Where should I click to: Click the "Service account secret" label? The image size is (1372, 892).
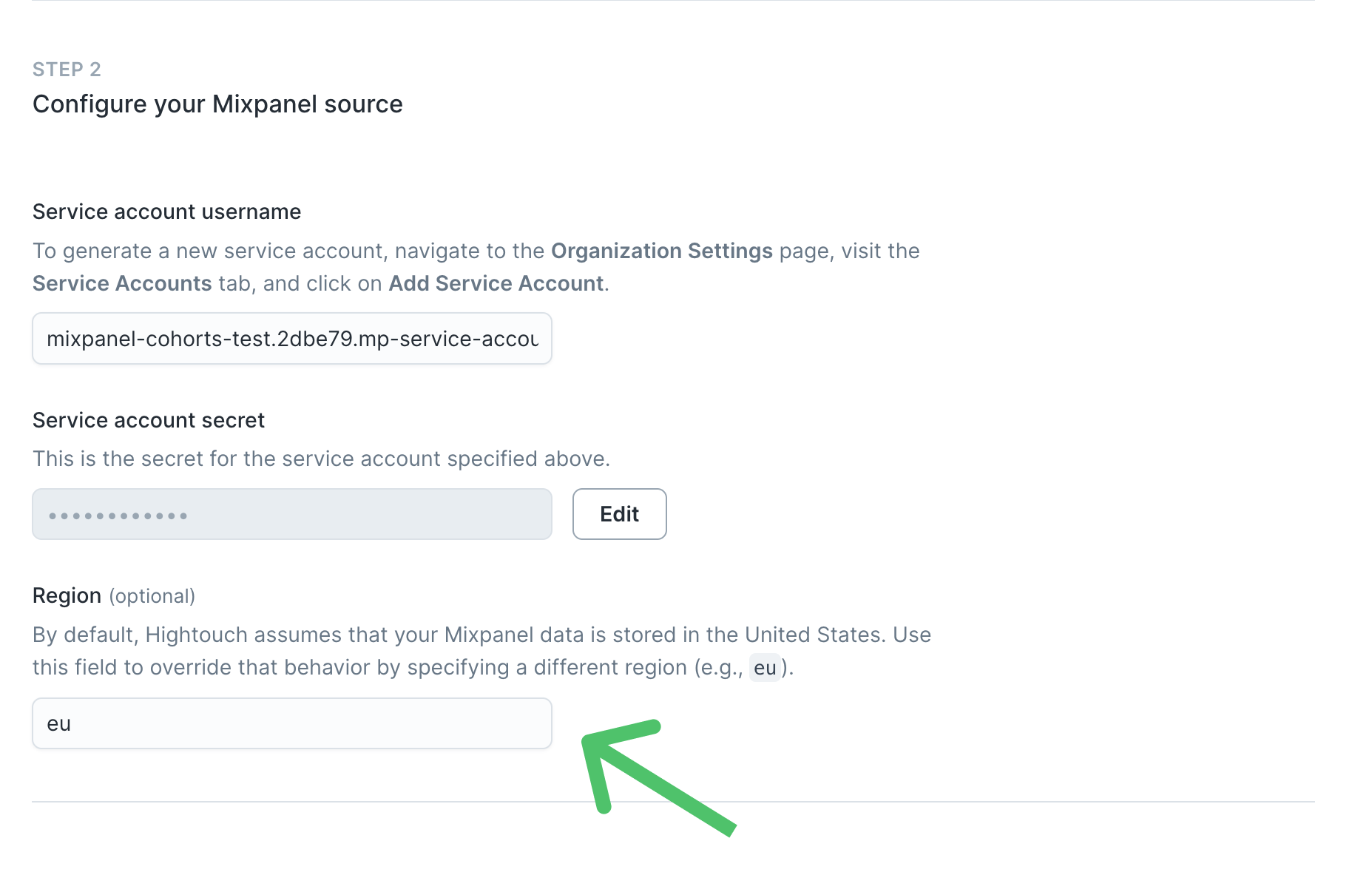point(148,421)
